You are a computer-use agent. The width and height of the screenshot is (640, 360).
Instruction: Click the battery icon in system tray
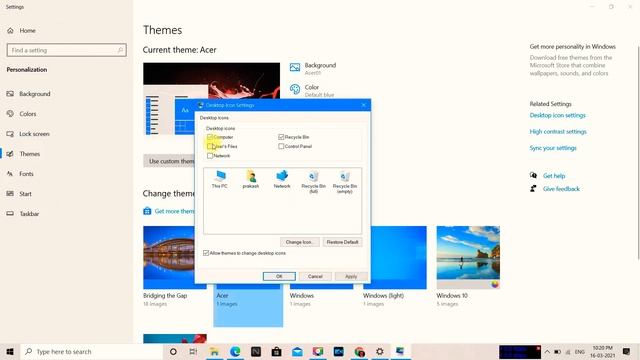point(557,351)
